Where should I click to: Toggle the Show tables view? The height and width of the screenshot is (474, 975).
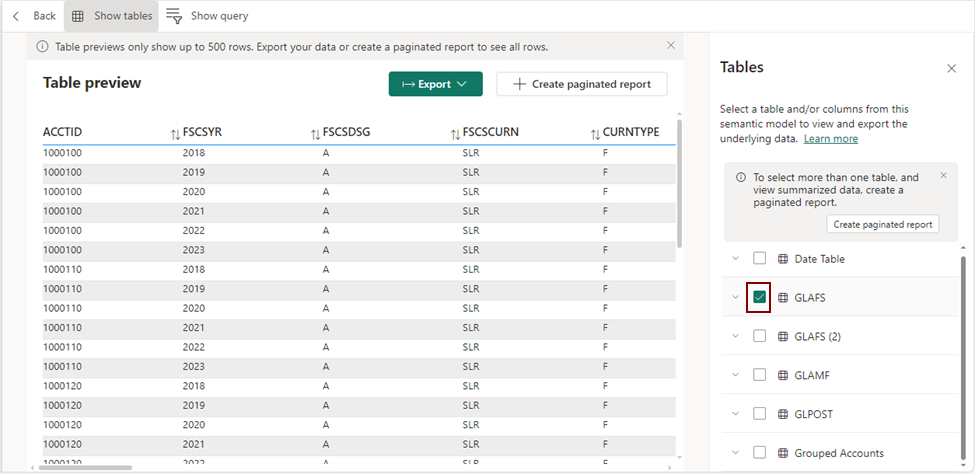point(111,16)
